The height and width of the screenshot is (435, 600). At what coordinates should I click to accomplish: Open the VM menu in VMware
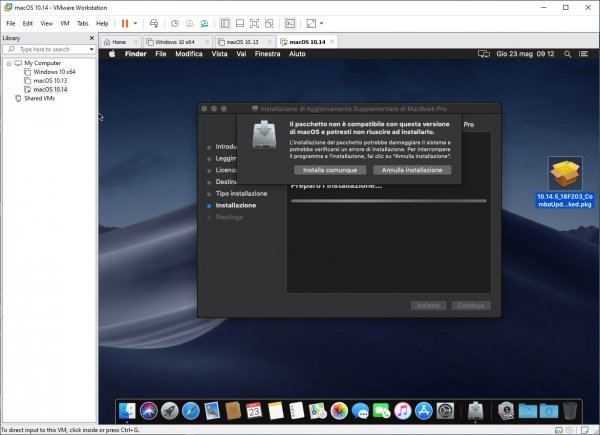click(65, 23)
